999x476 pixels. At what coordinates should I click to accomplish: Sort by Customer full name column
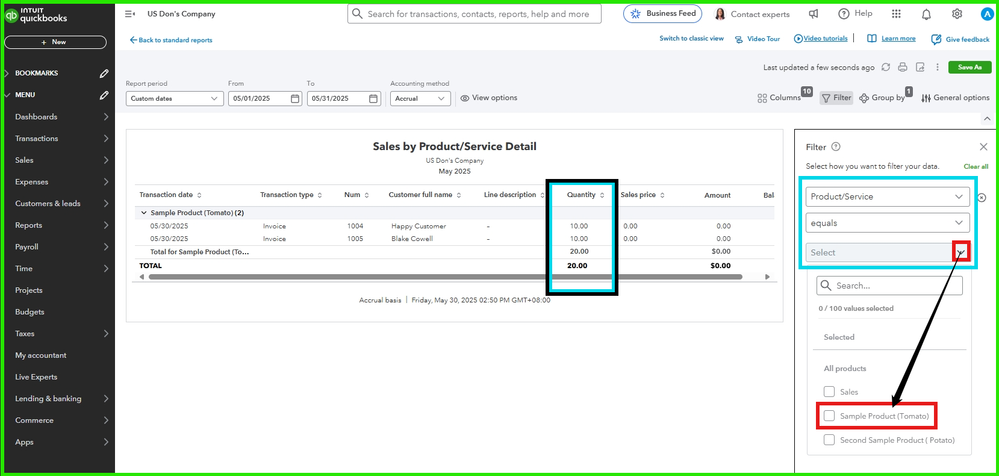point(459,195)
